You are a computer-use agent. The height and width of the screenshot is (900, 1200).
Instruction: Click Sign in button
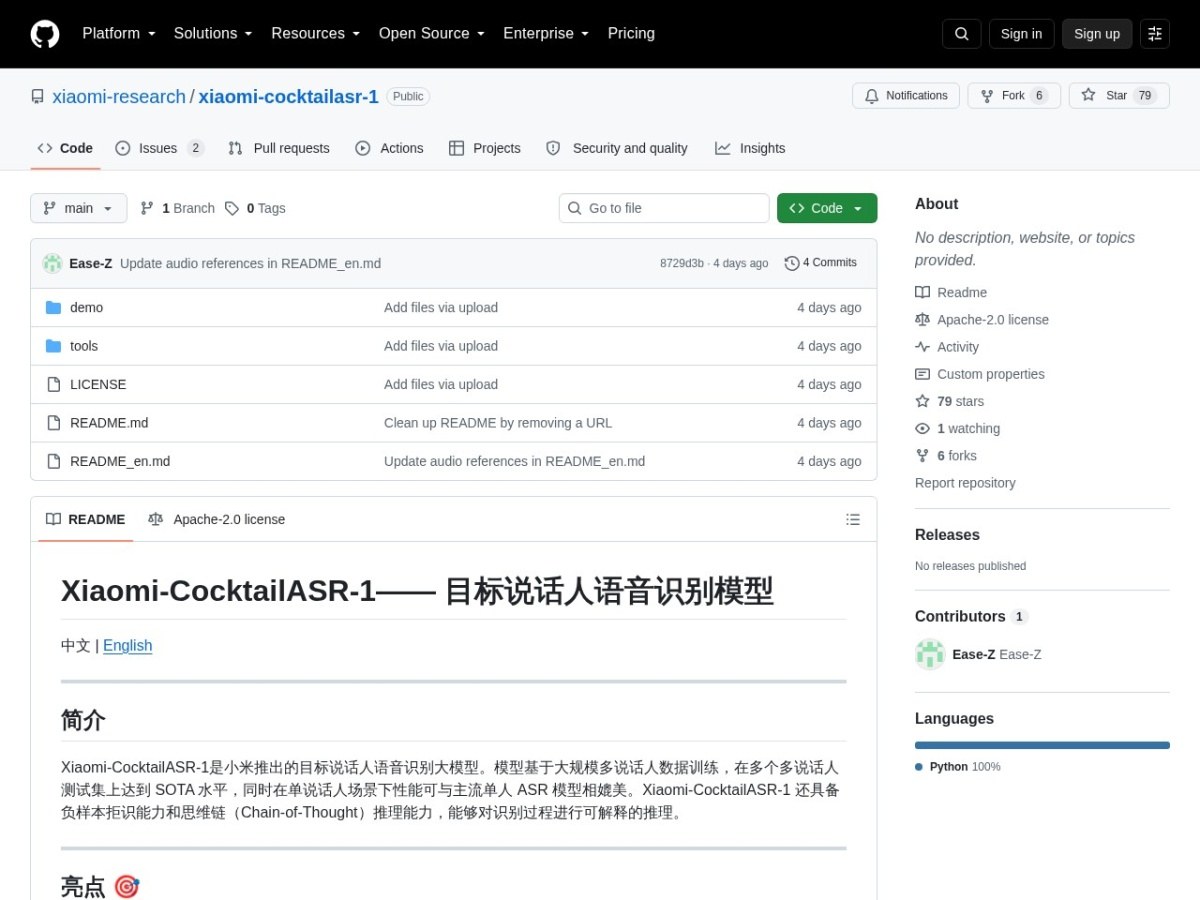1021,34
